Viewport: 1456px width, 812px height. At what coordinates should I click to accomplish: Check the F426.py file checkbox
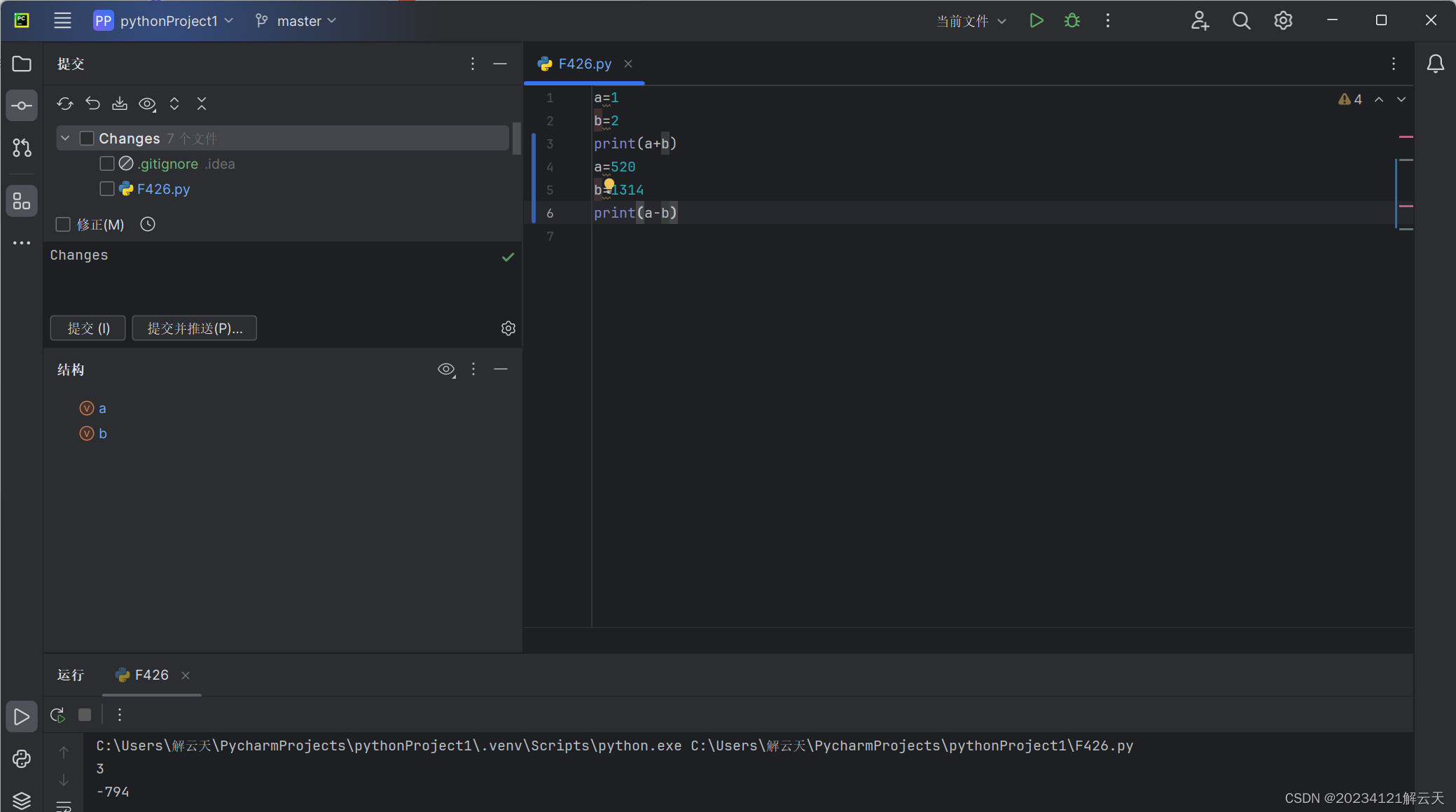[x=107, y=189]
